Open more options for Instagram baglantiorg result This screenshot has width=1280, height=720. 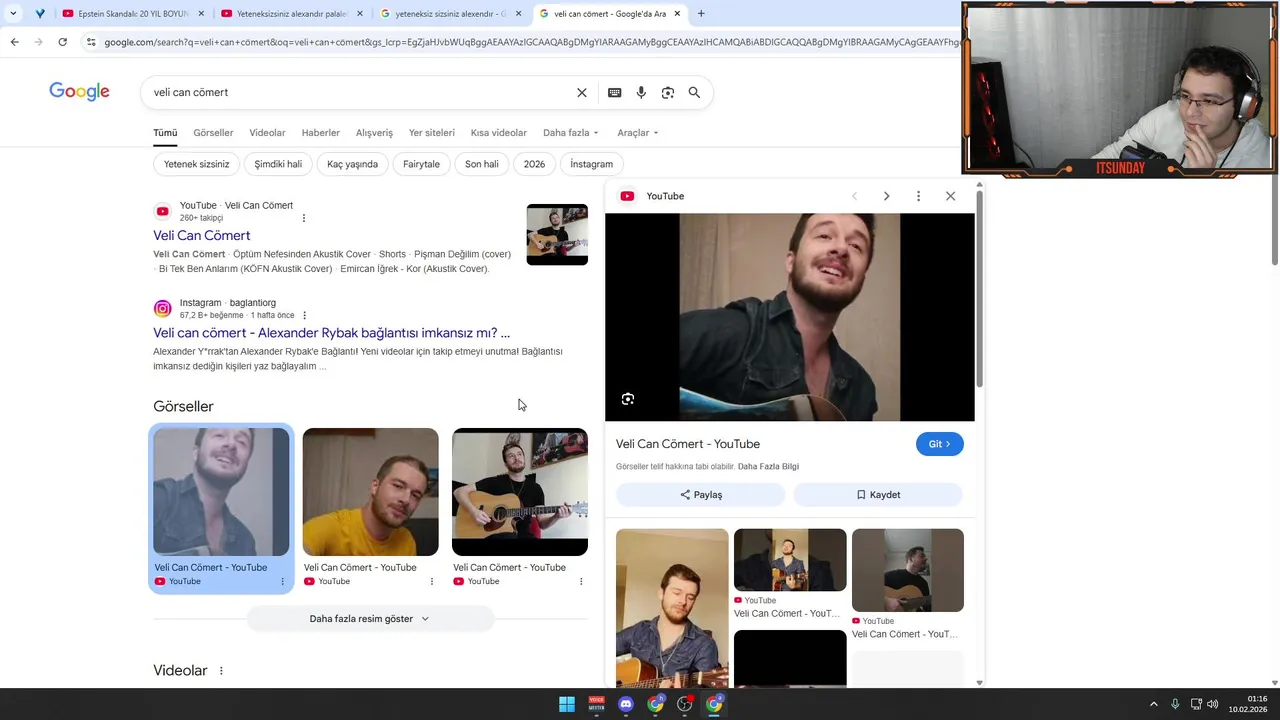point(305,315)
